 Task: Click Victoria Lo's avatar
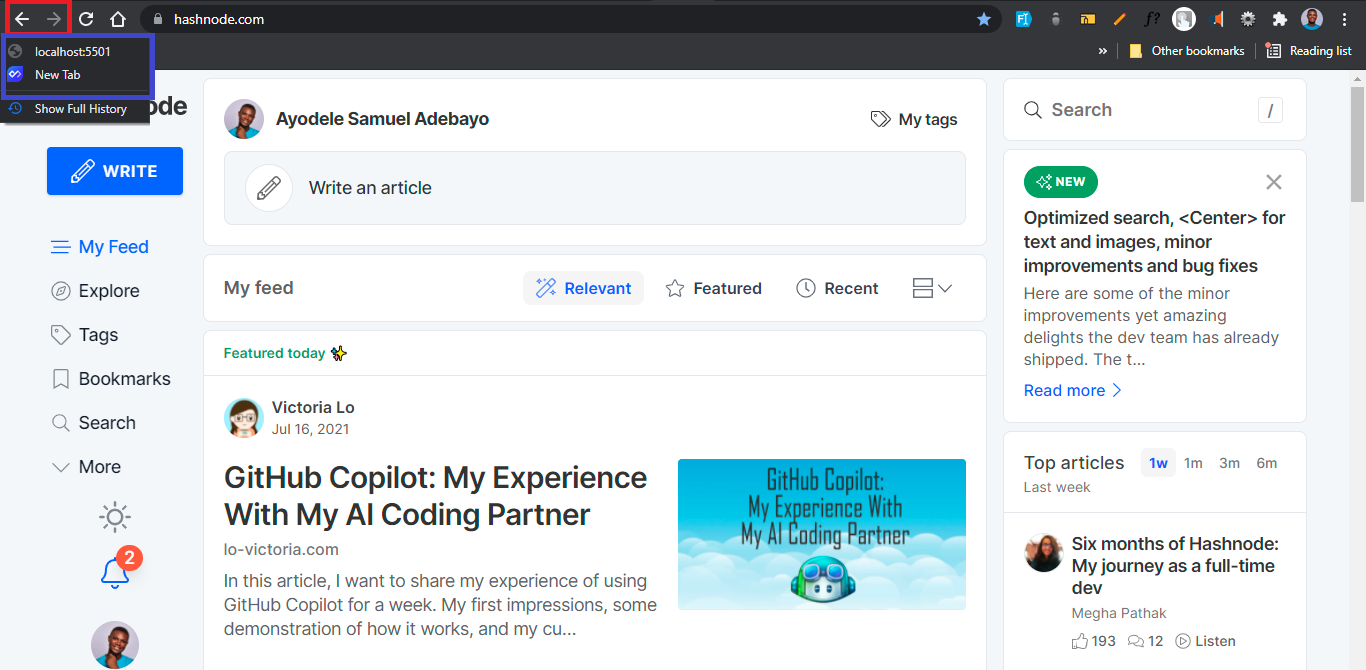pyautogui.click(x=244, y=418)
